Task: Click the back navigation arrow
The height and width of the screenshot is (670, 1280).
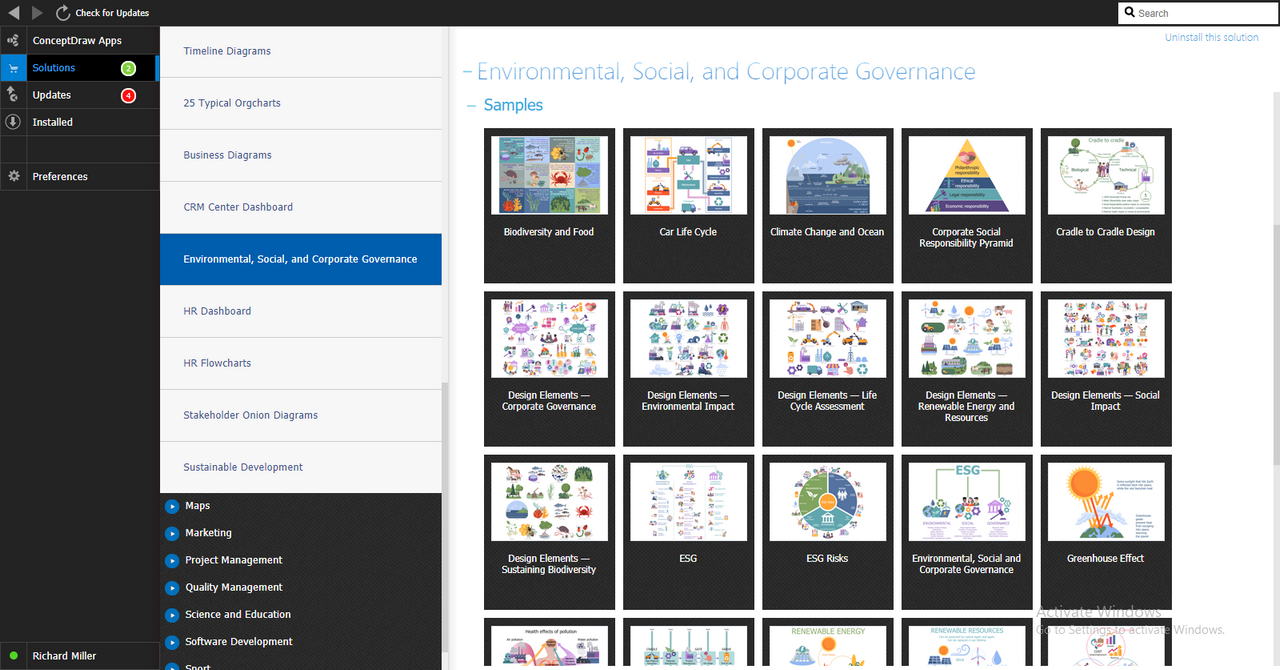Action: click(x=13, y=13)
